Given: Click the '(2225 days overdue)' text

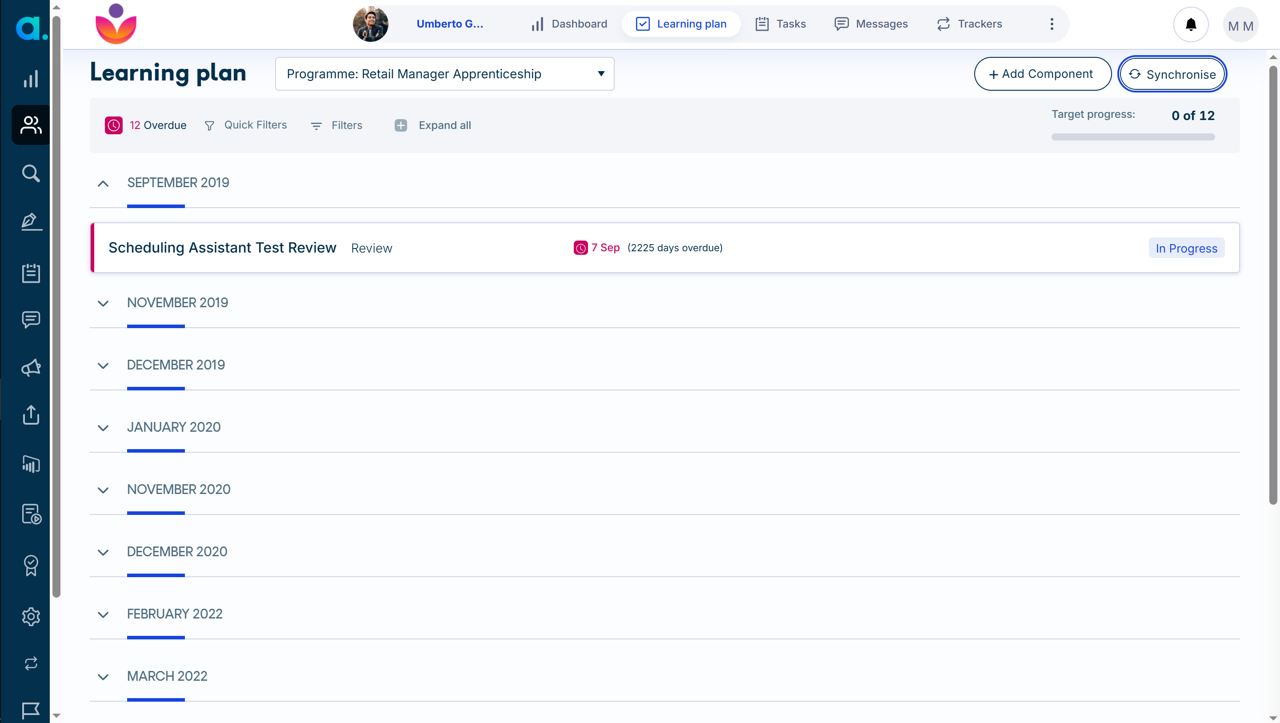Looking at the screenshot, I should coord(675,248).
